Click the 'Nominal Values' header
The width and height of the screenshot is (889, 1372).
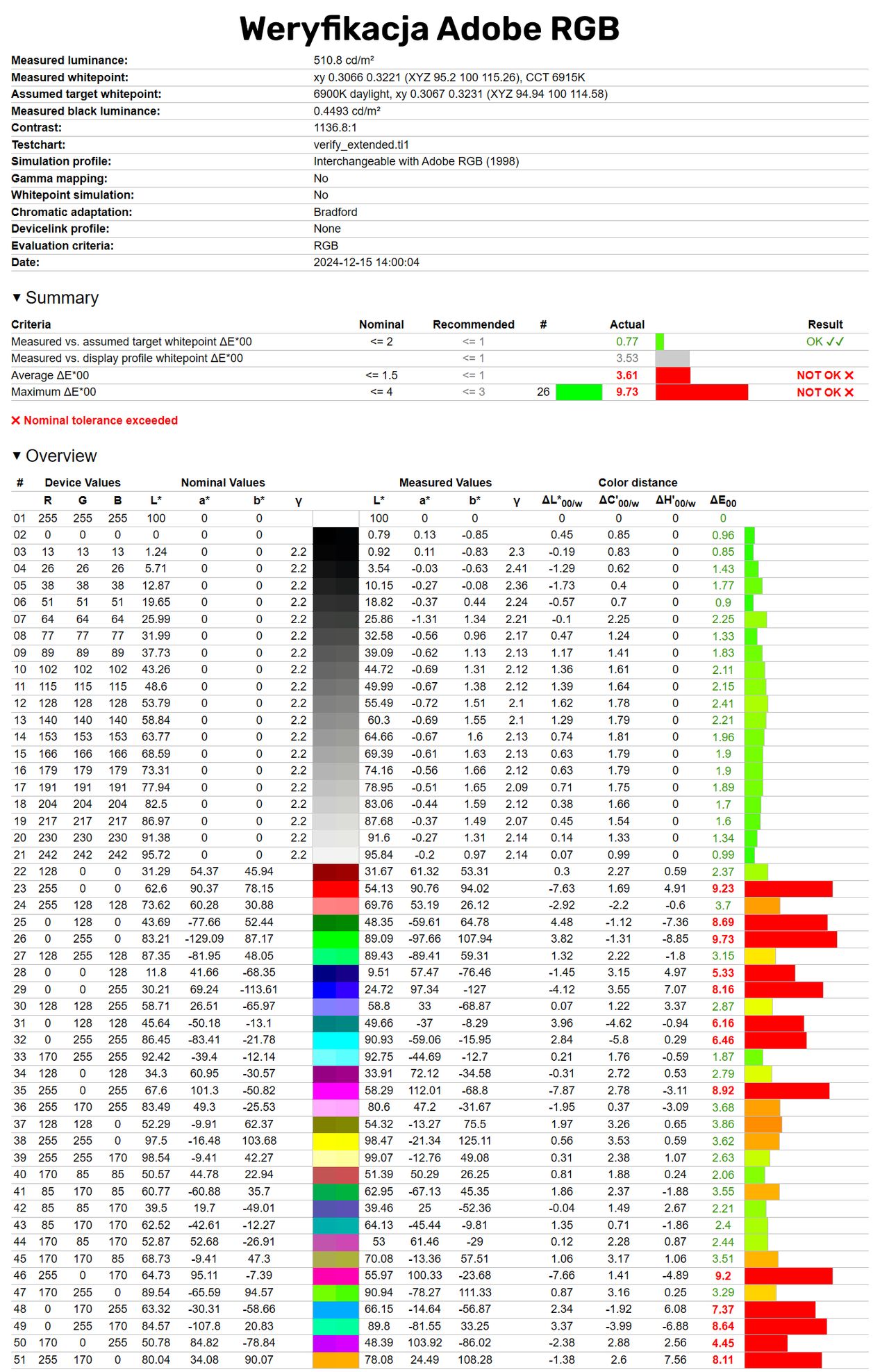(x=223, y=483)
